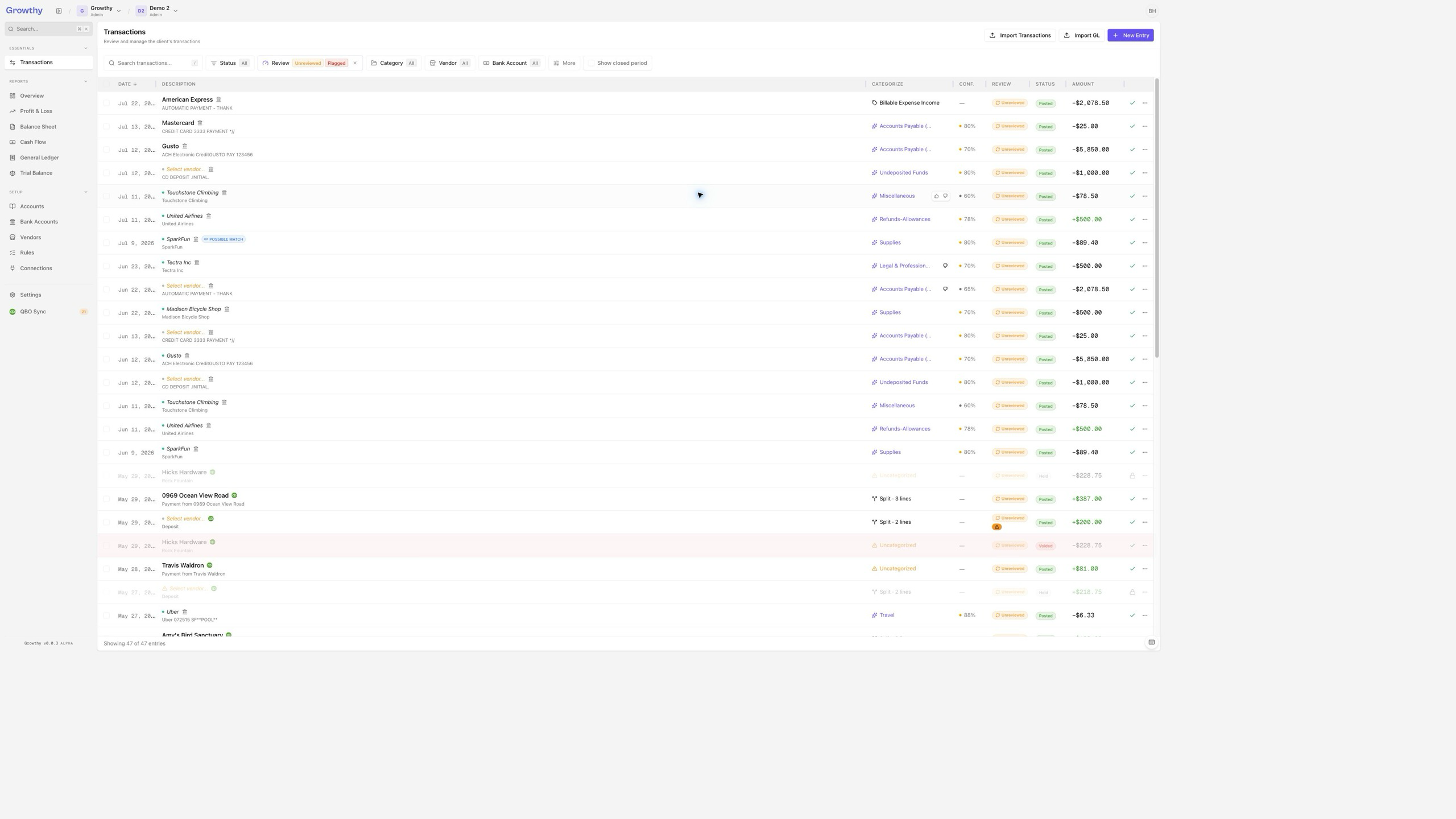Click the bank icon next to American Express
The image size is (1456, 819).
point(218,100)
